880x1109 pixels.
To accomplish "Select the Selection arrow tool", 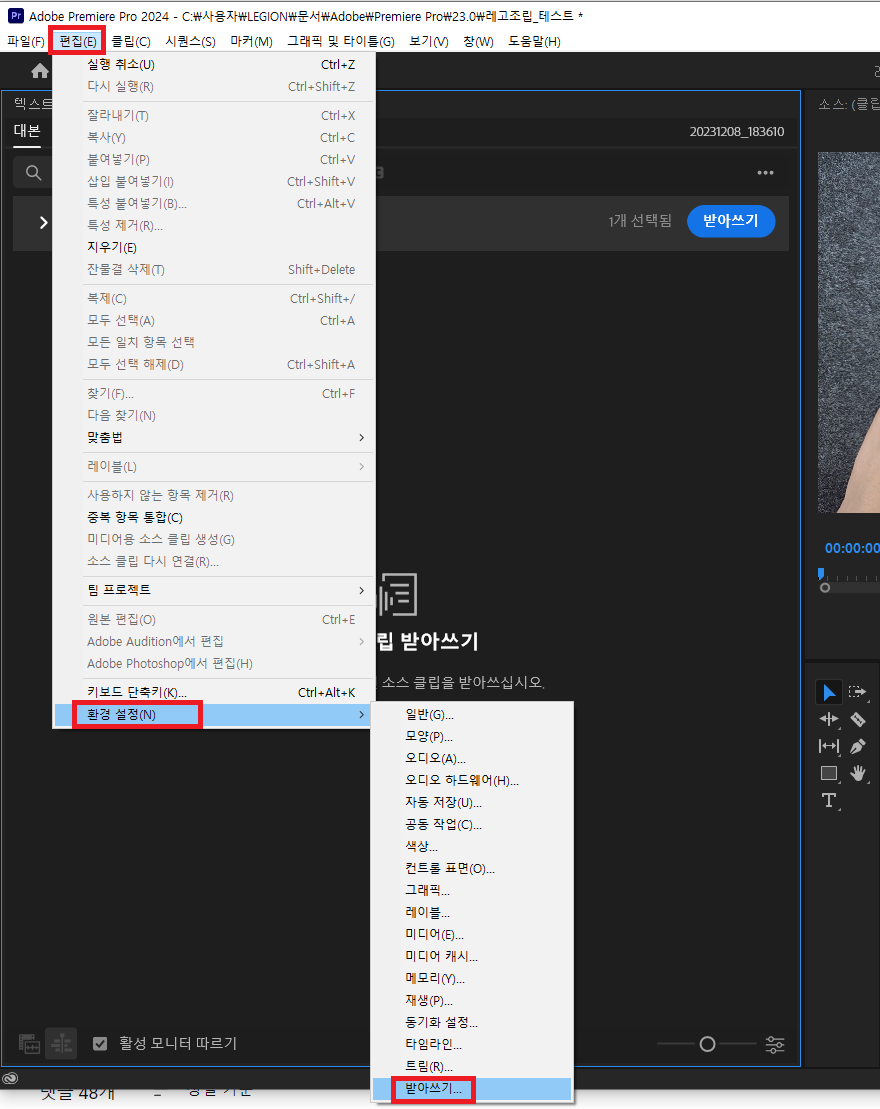I will pos(829,692).
